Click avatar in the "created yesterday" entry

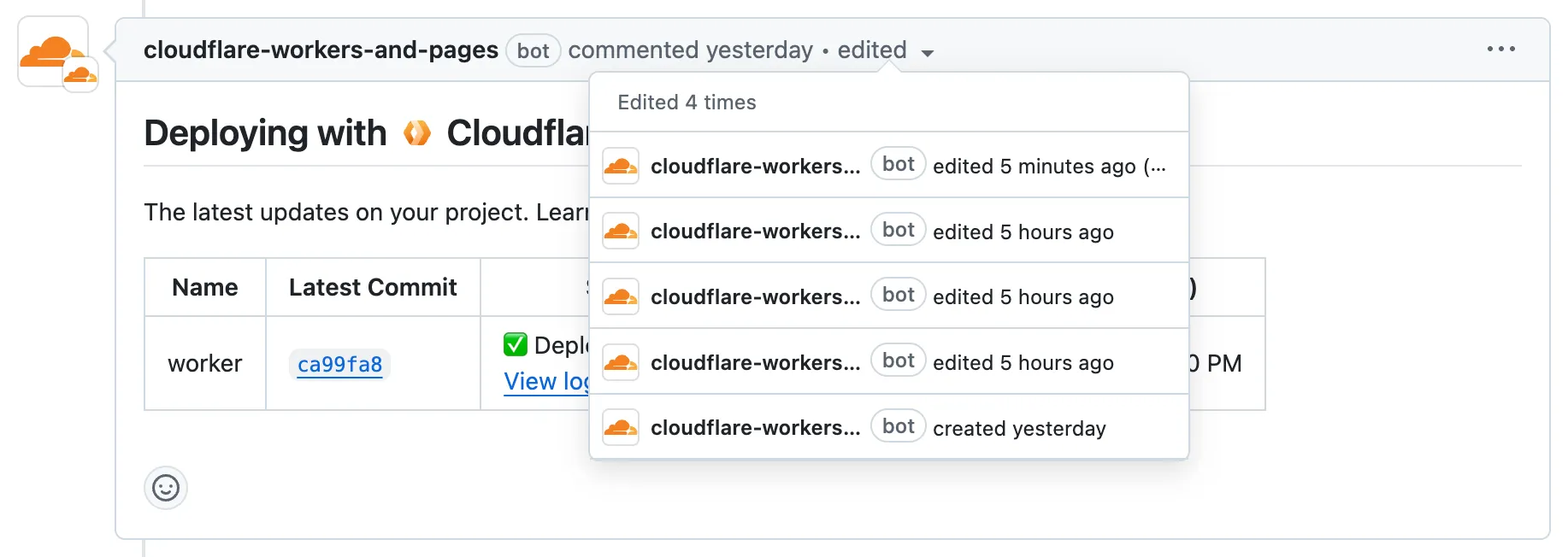(x=621, y=428)
